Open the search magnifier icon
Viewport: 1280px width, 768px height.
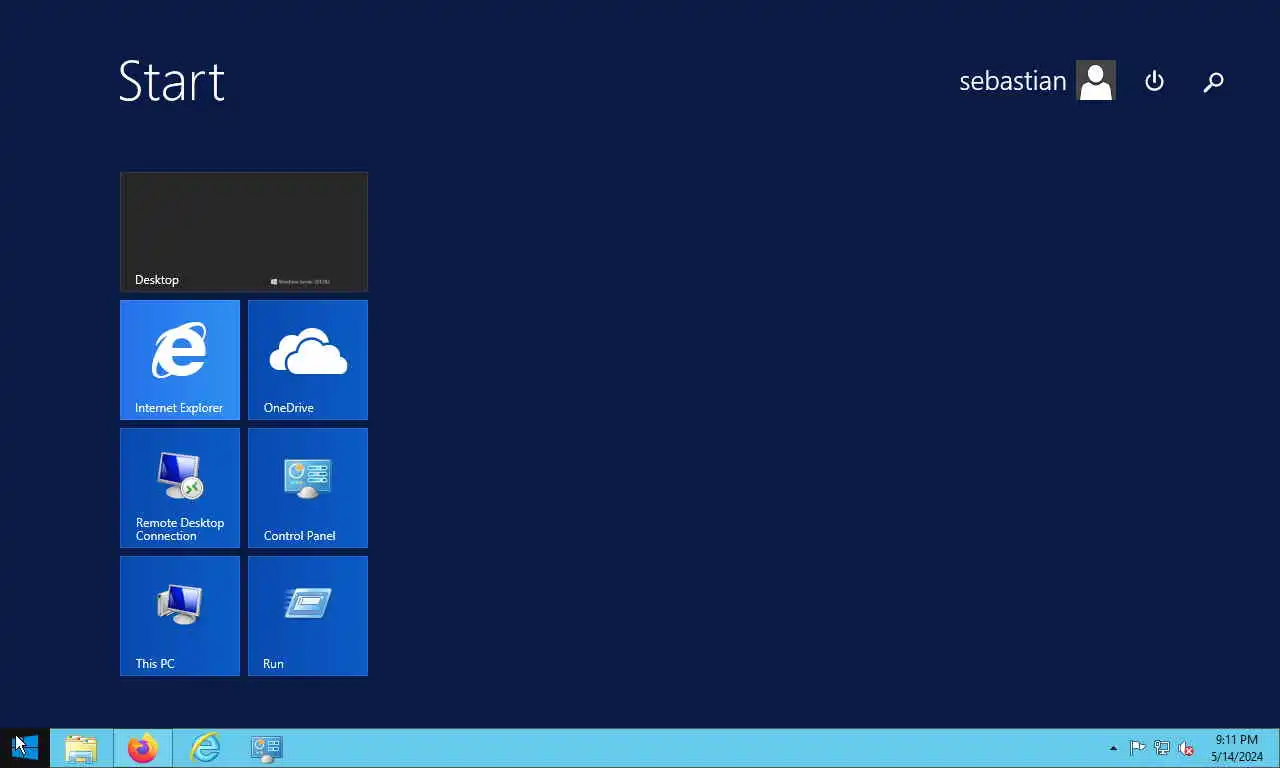1213,82
